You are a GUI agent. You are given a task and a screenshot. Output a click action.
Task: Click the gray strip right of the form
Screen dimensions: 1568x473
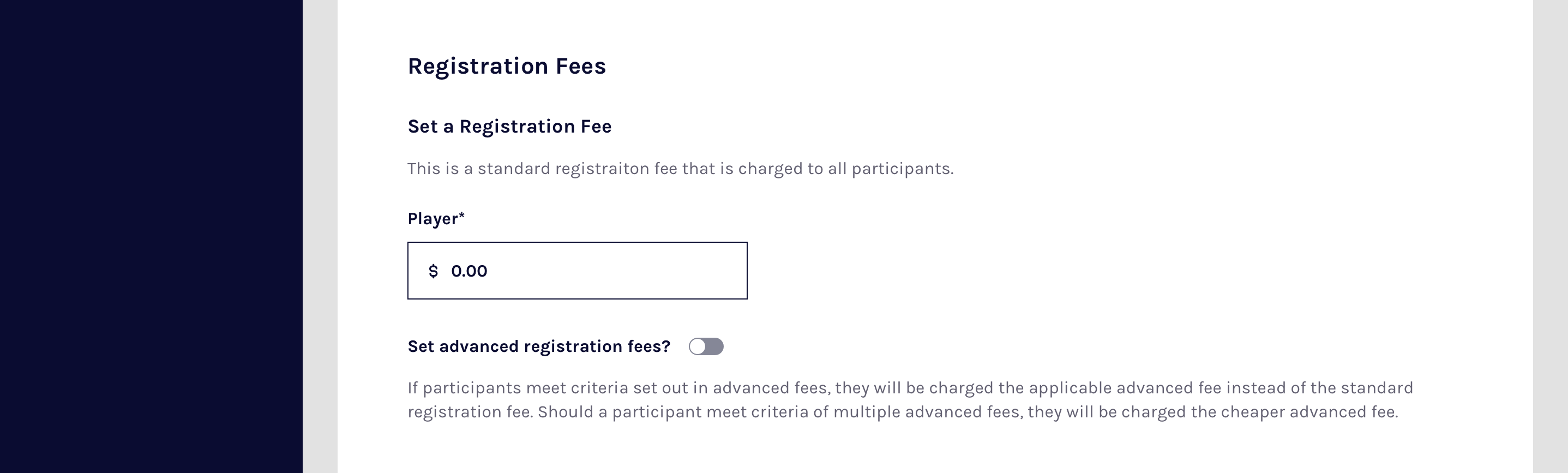point(1551,236)
